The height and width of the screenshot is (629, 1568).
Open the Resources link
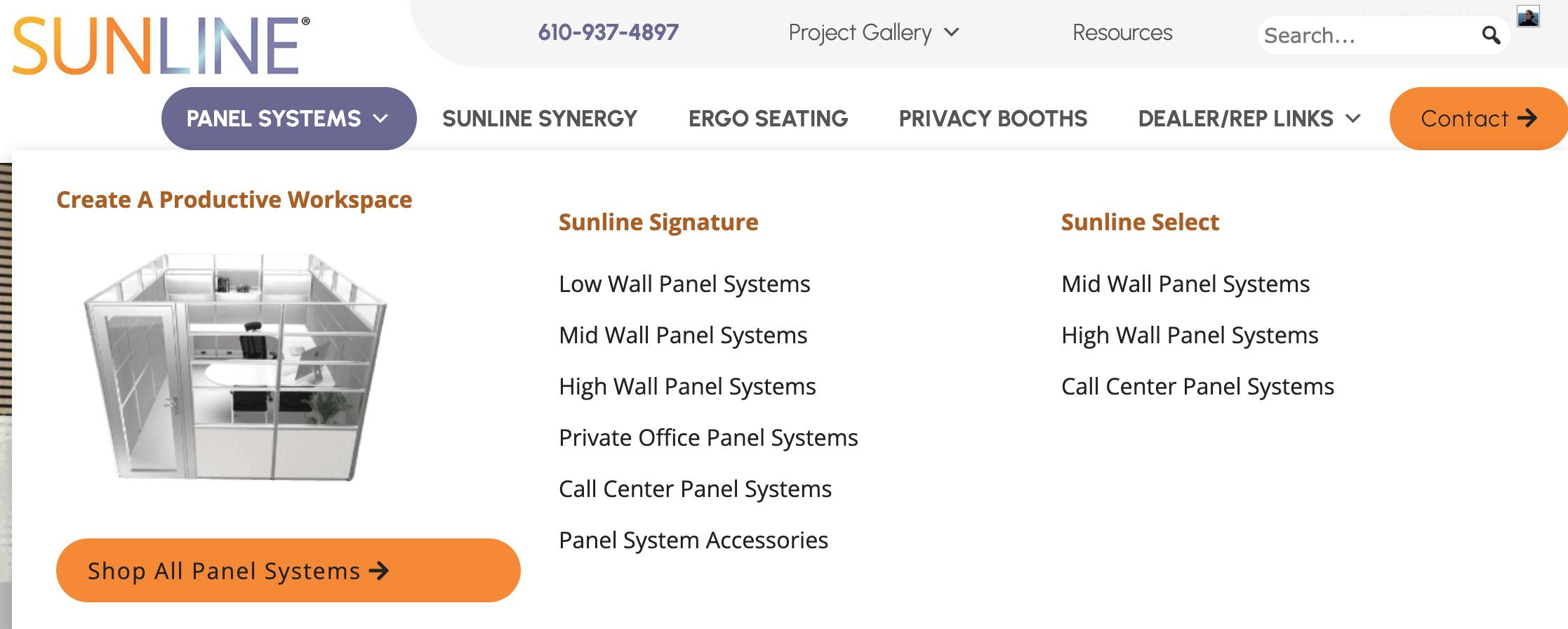(x=1122, y=32)
